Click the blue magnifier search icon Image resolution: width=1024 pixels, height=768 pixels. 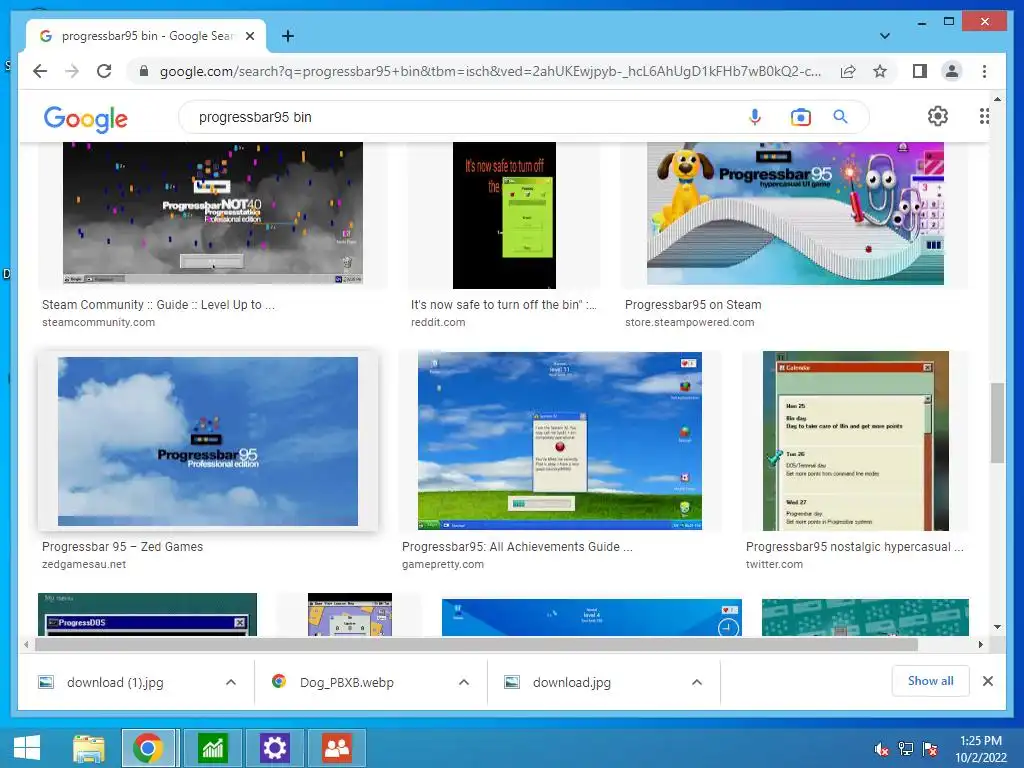point(840,117)
